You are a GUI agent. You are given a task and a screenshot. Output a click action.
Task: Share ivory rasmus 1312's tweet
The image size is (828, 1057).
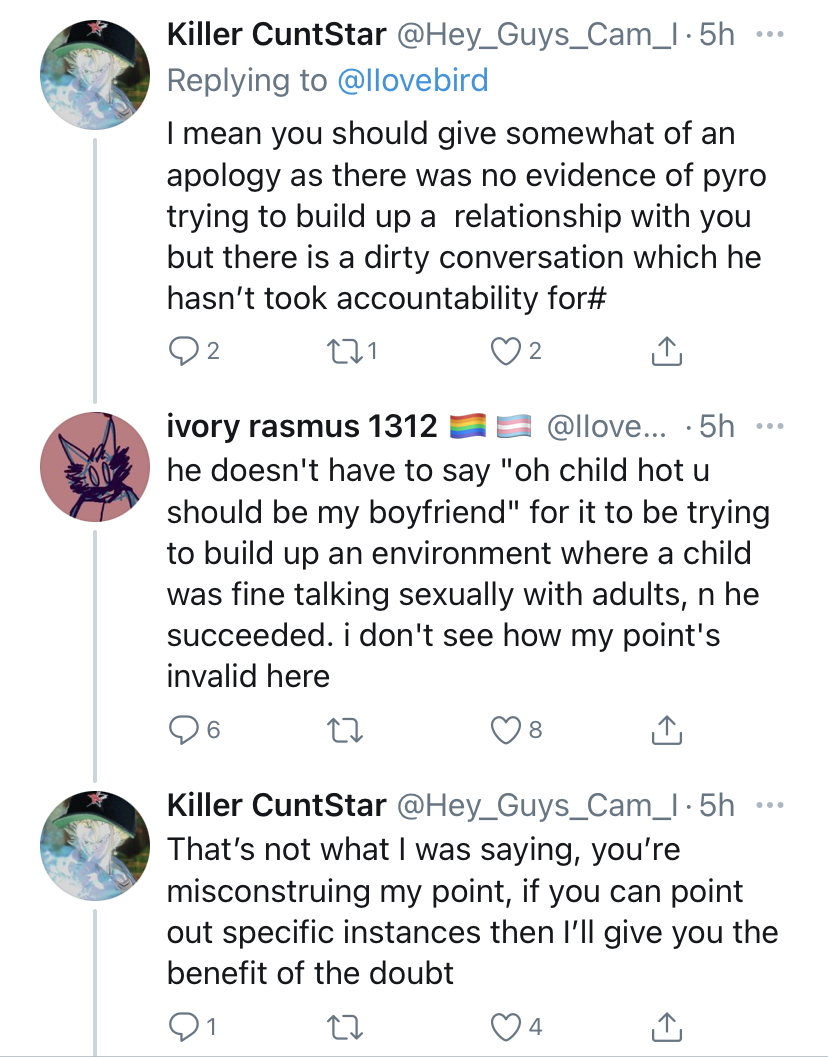pos(667,729)
